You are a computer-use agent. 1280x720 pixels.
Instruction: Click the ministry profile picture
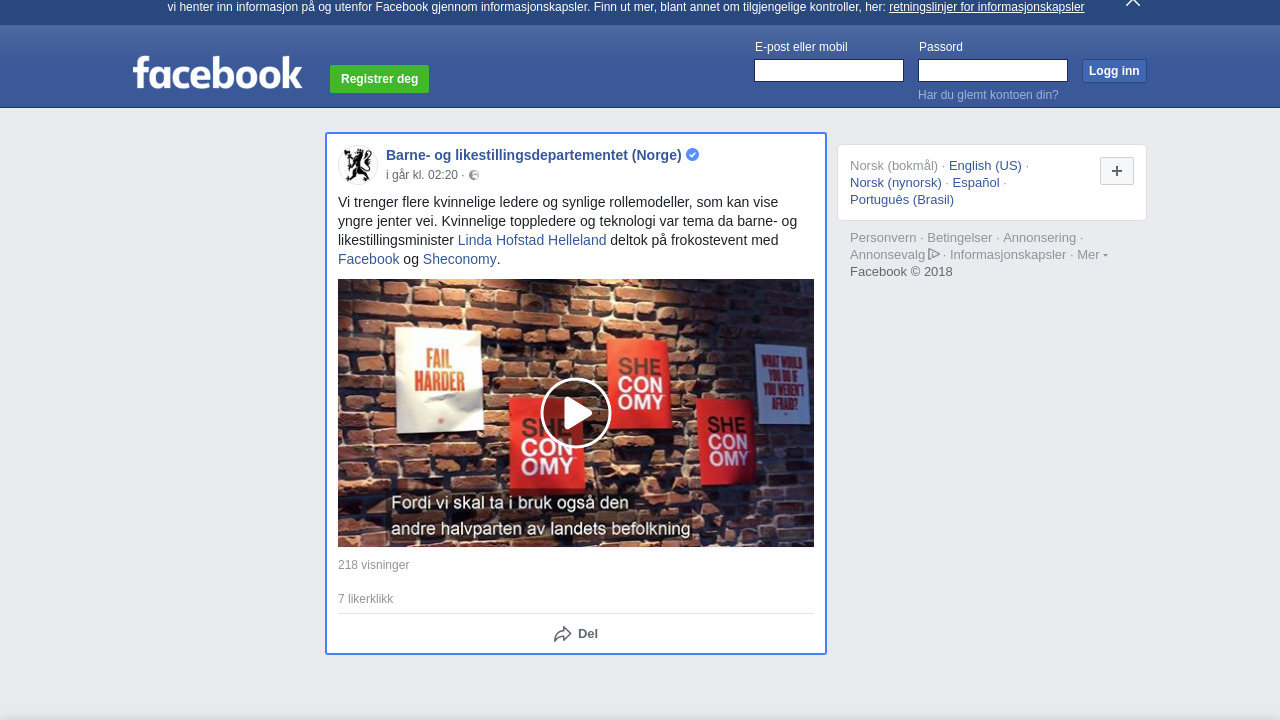point(358,165)
